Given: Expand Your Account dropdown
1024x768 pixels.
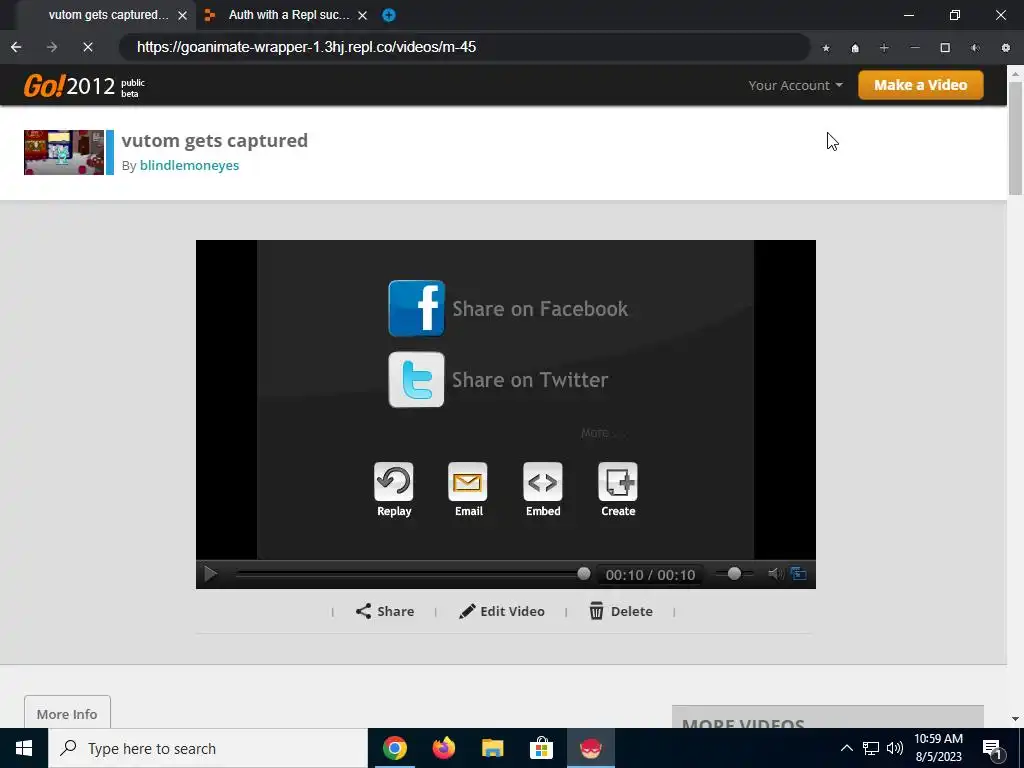Looking at the screenshot, I should pos(795,86).
